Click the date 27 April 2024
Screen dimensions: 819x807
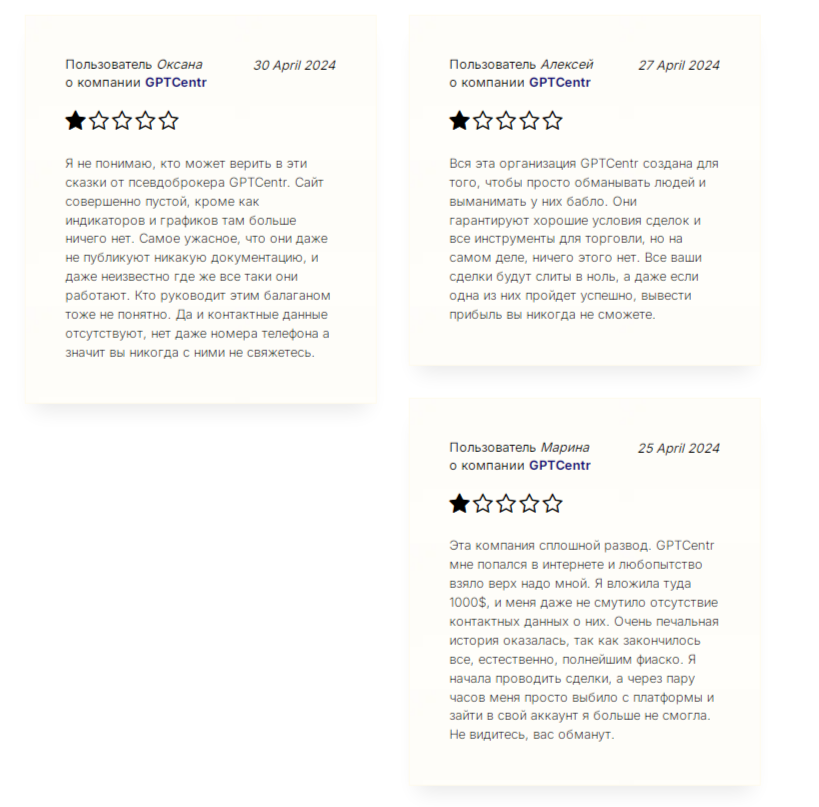679,65
